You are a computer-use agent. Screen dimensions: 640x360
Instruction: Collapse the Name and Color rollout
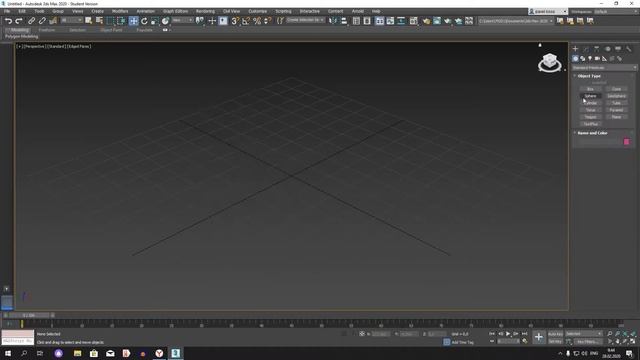[x=591, y=133]
